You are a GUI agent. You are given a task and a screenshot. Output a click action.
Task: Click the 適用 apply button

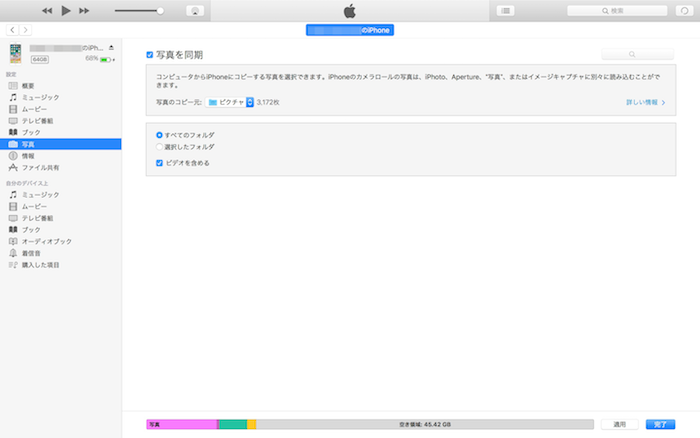pyautogui.click(x=620, y=424)
